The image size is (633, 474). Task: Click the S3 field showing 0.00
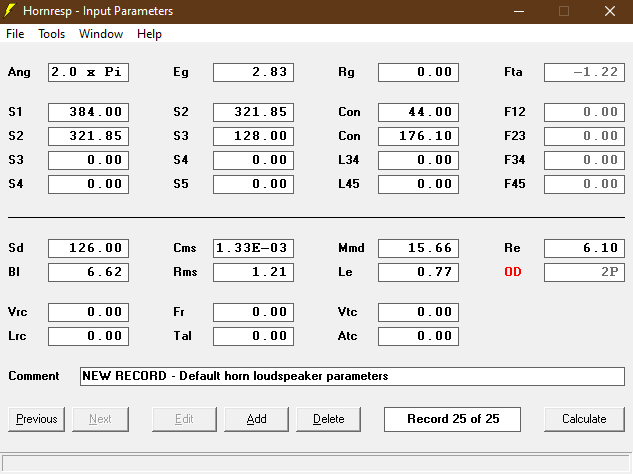pos(88,160)
